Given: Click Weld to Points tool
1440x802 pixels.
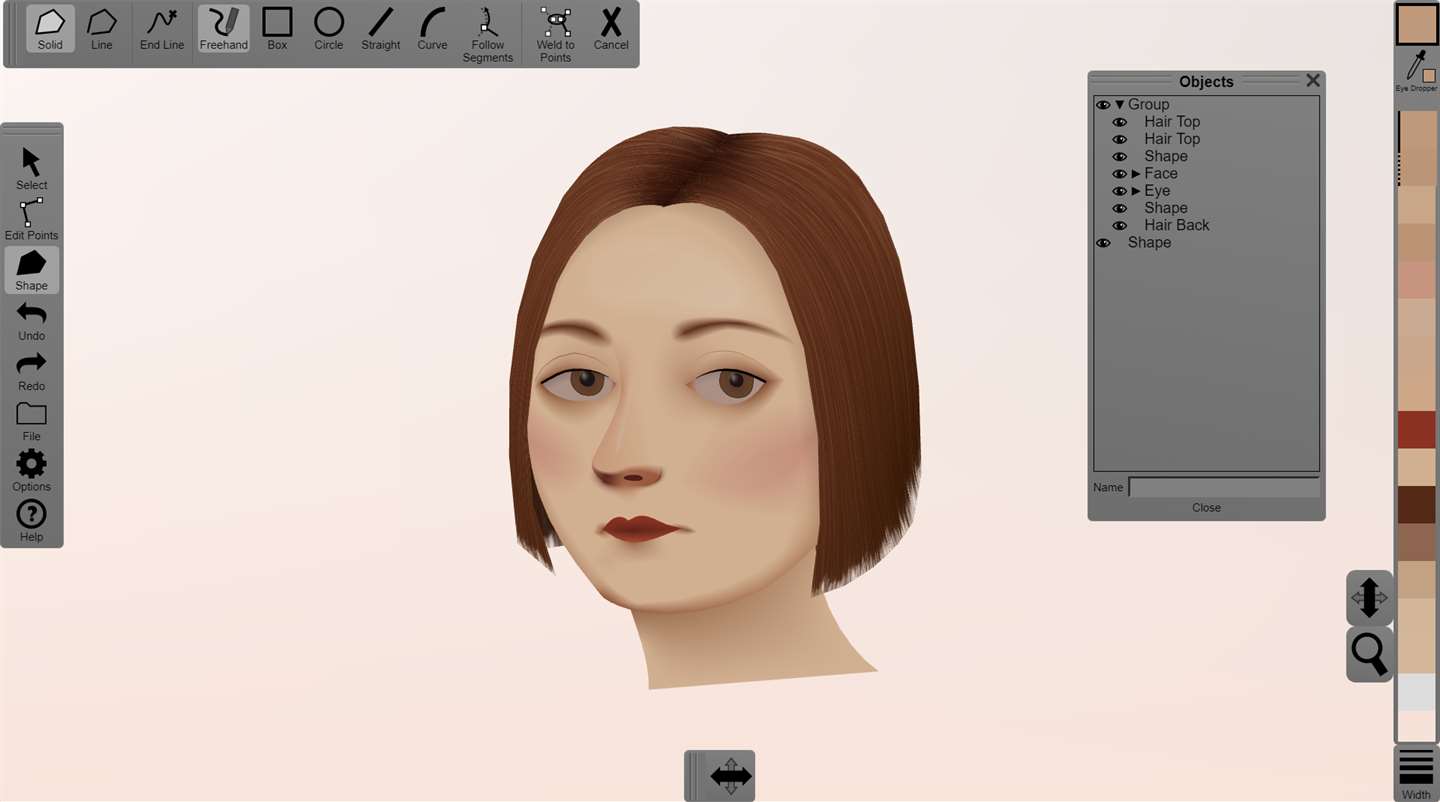Looking at the screenshot, I should pos(555,35).
